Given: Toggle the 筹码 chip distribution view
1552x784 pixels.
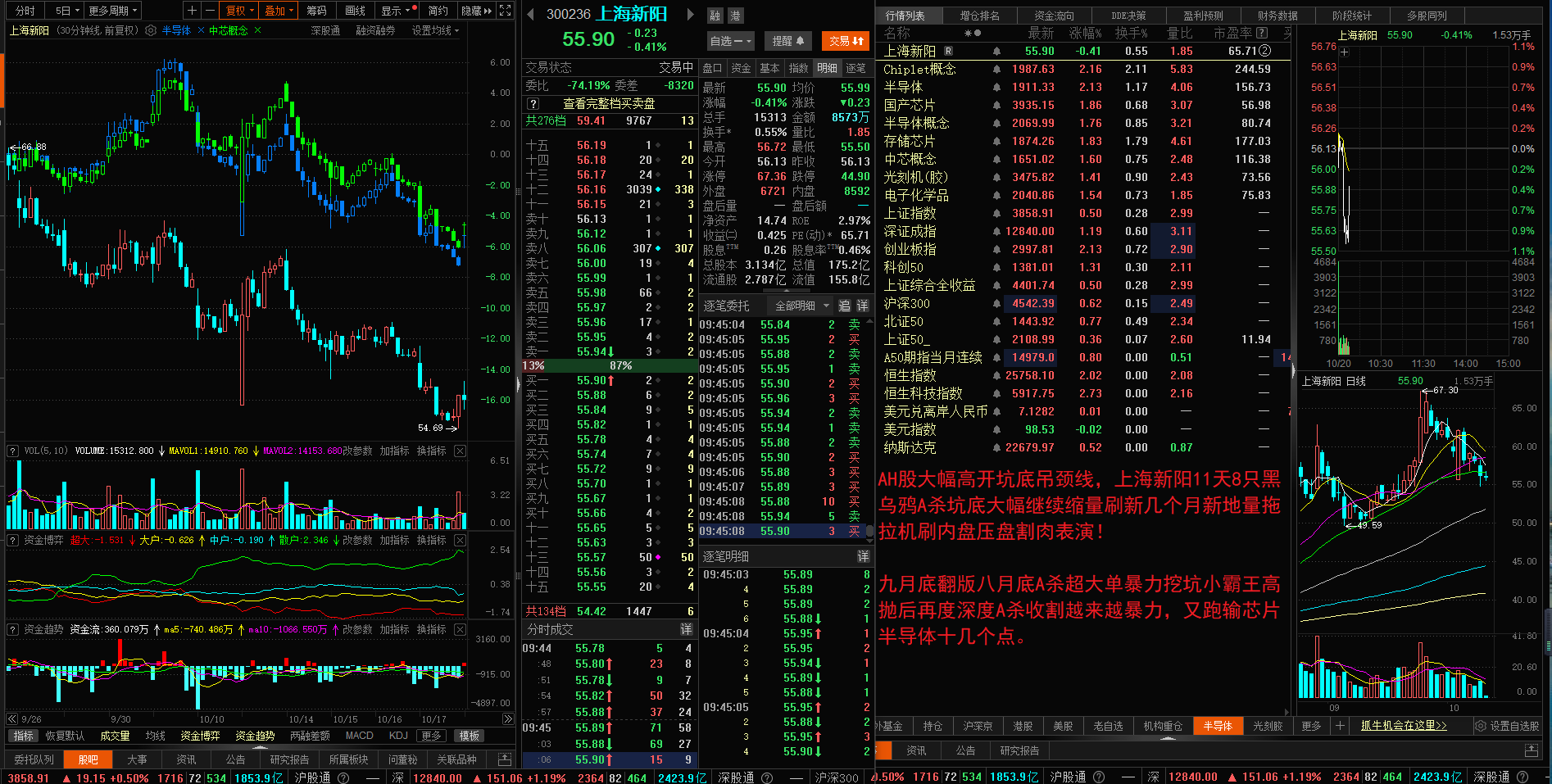Looking at the screenshot, I should (317, 11).
